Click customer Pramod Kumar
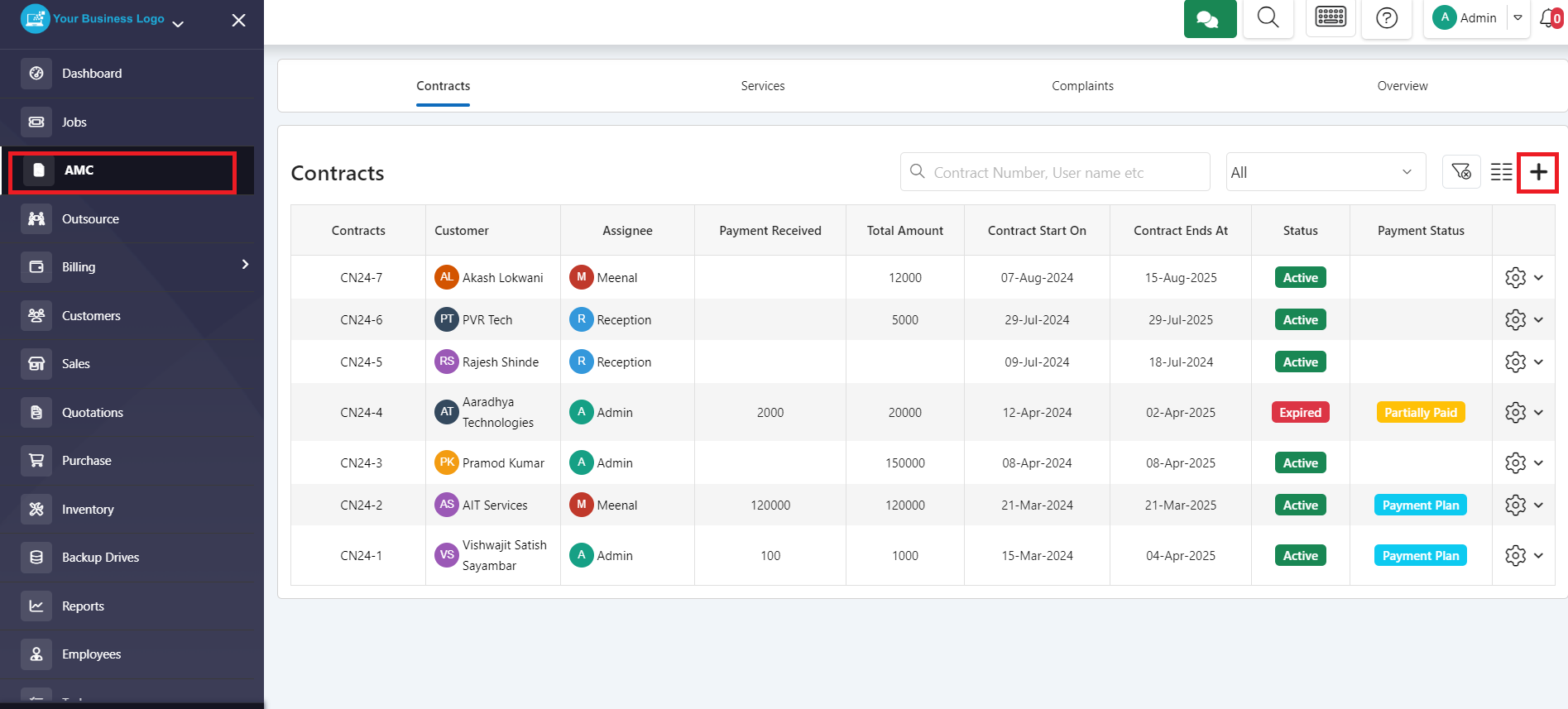Screen dimensions: 1568x709 click(x=503, y=463)
